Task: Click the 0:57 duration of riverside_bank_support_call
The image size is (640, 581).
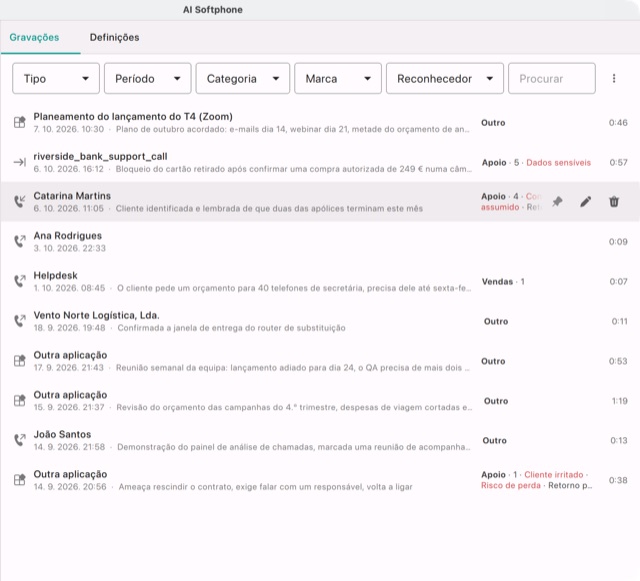Action: [618, 163]
